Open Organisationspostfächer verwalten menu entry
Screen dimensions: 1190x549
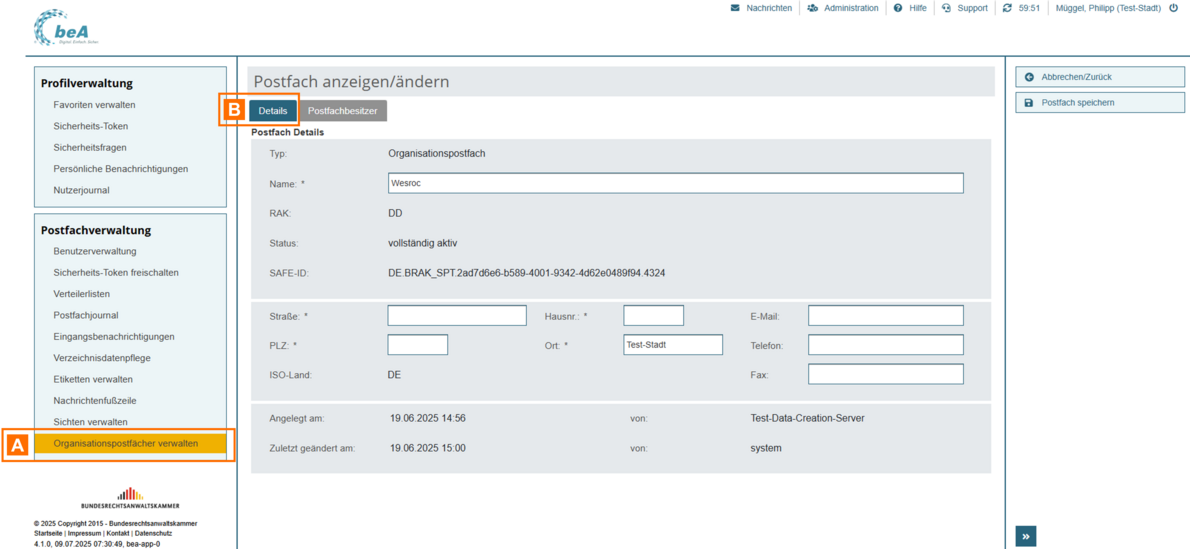[126, 443]
